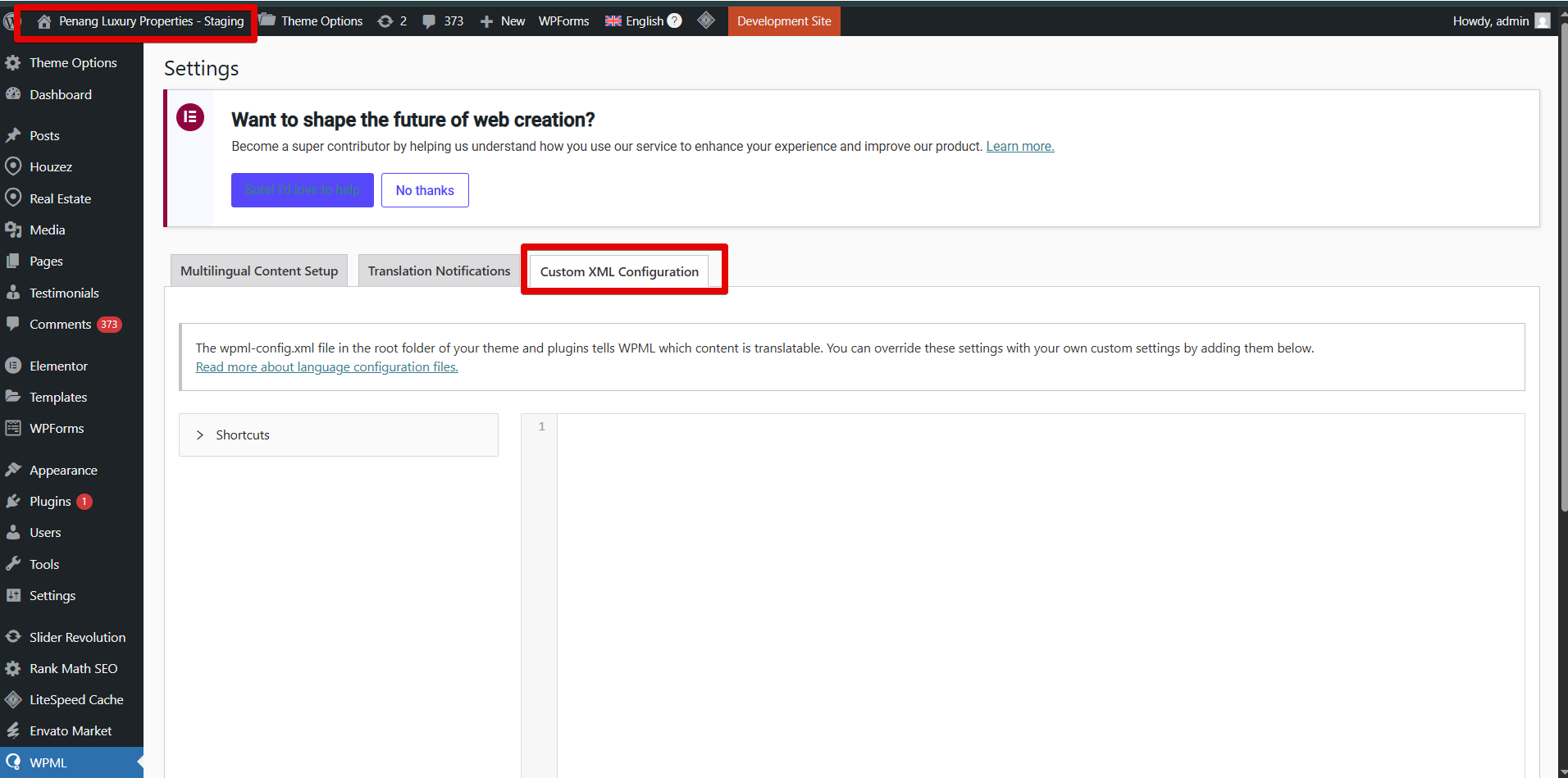Click the Posts pin icon in sidebar
Viewport: 1568px width, 778px height.
pyautogui.click(x=13, y=135)
